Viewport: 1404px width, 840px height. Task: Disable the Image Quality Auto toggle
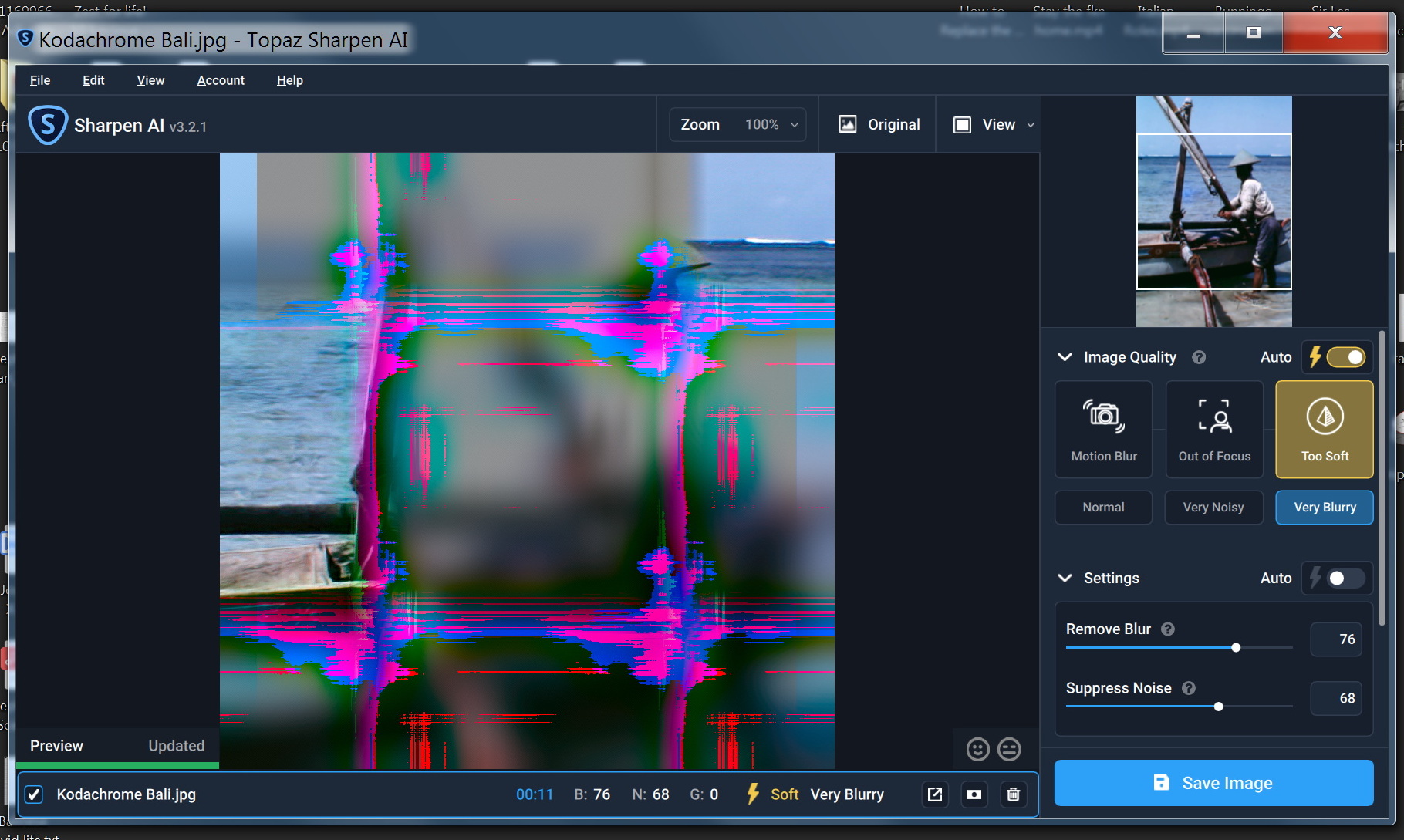[1345, 357]
